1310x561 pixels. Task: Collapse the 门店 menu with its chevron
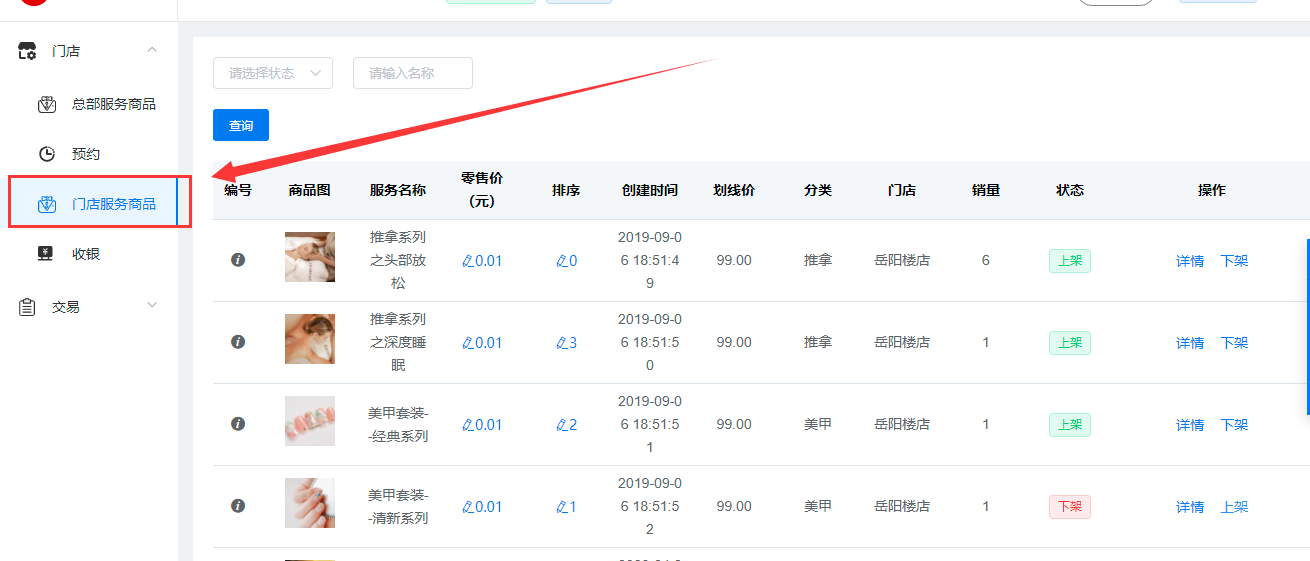click(x=152, y=50)
